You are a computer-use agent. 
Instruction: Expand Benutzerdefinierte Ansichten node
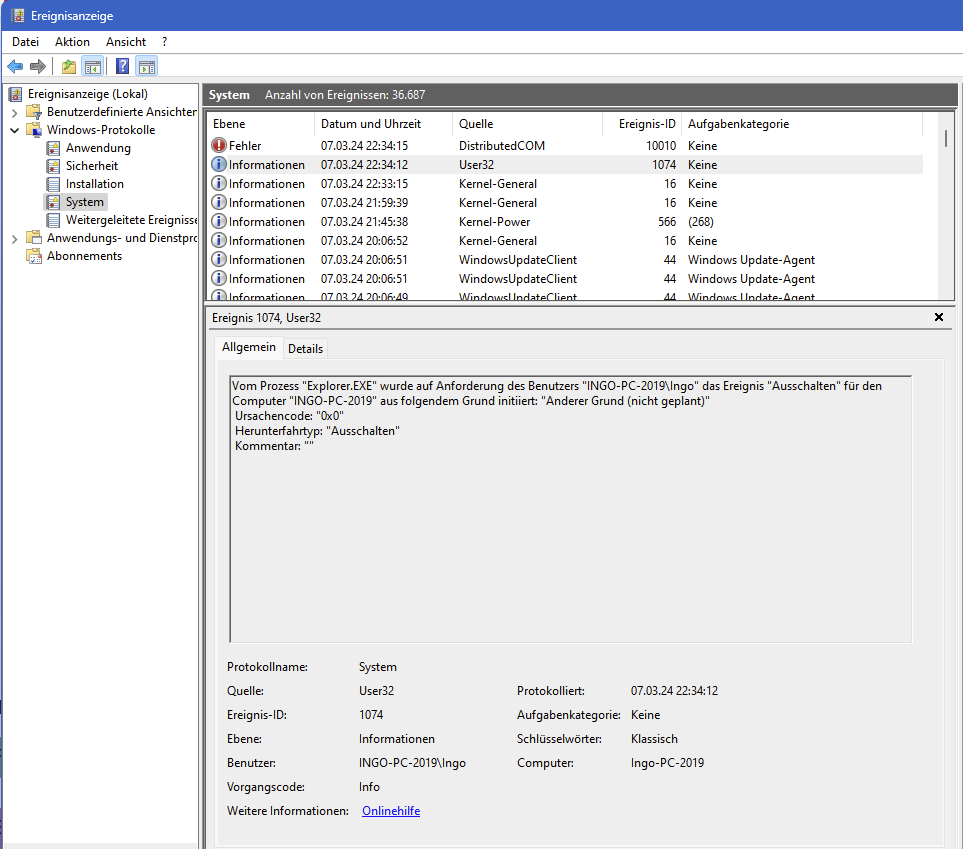[x=14, y=112]
